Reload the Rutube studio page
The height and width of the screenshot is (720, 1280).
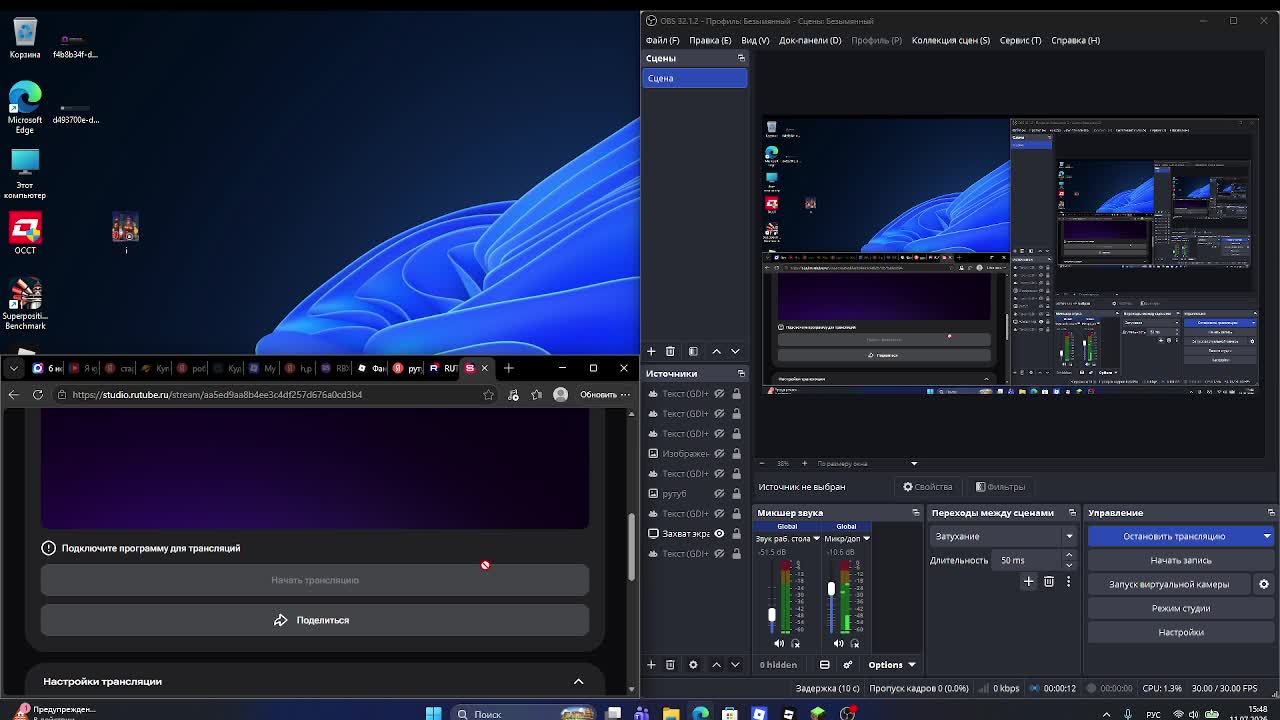pos(38,394)
